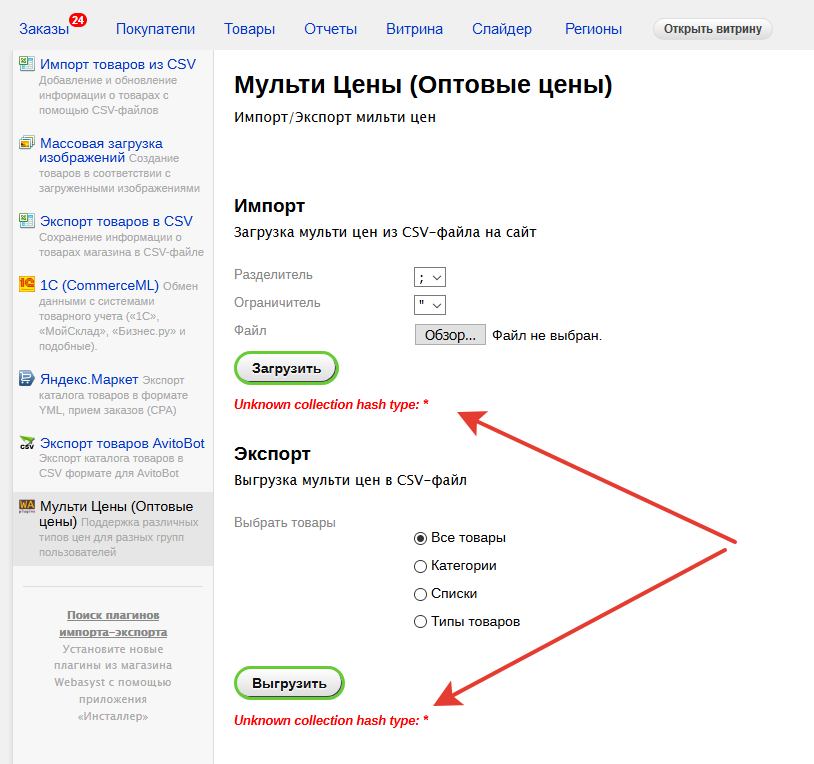Viewport: 814px width, 764px height.
Task: Open the Ограничитель dropdown
Action: 430,304
